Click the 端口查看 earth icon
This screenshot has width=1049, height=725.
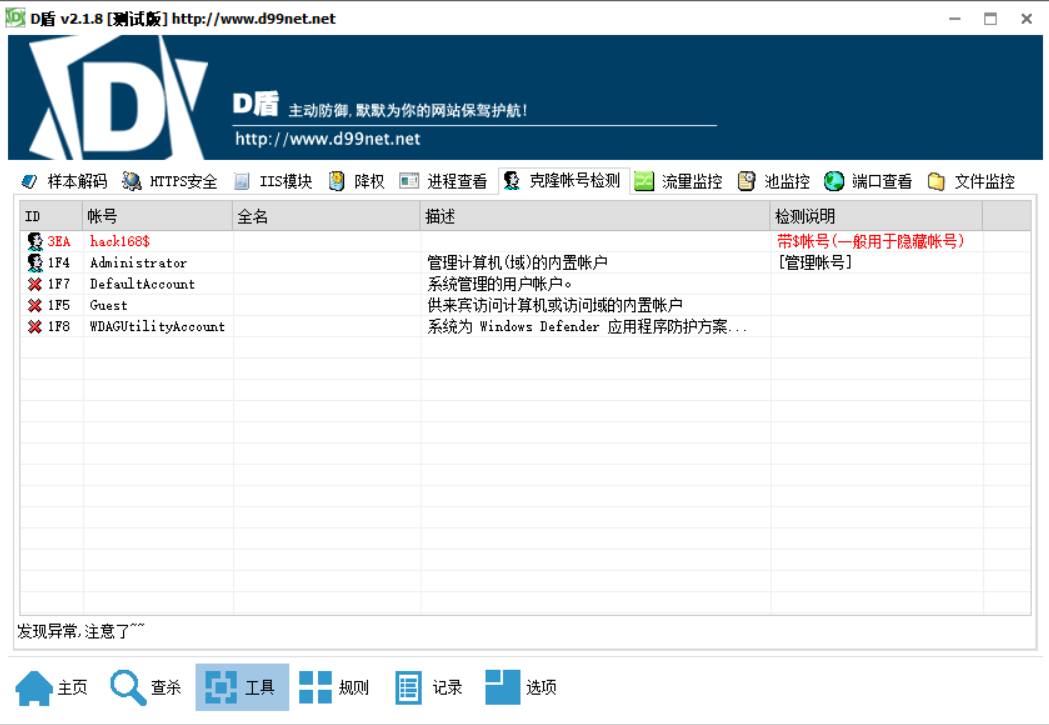point(834,181)
